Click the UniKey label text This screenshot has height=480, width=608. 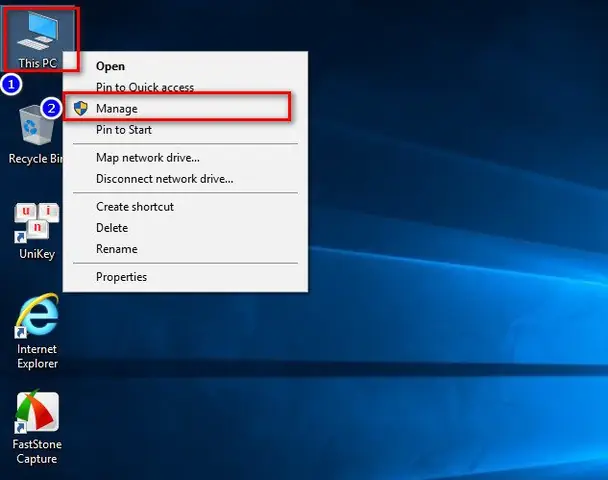click(37, 254)
